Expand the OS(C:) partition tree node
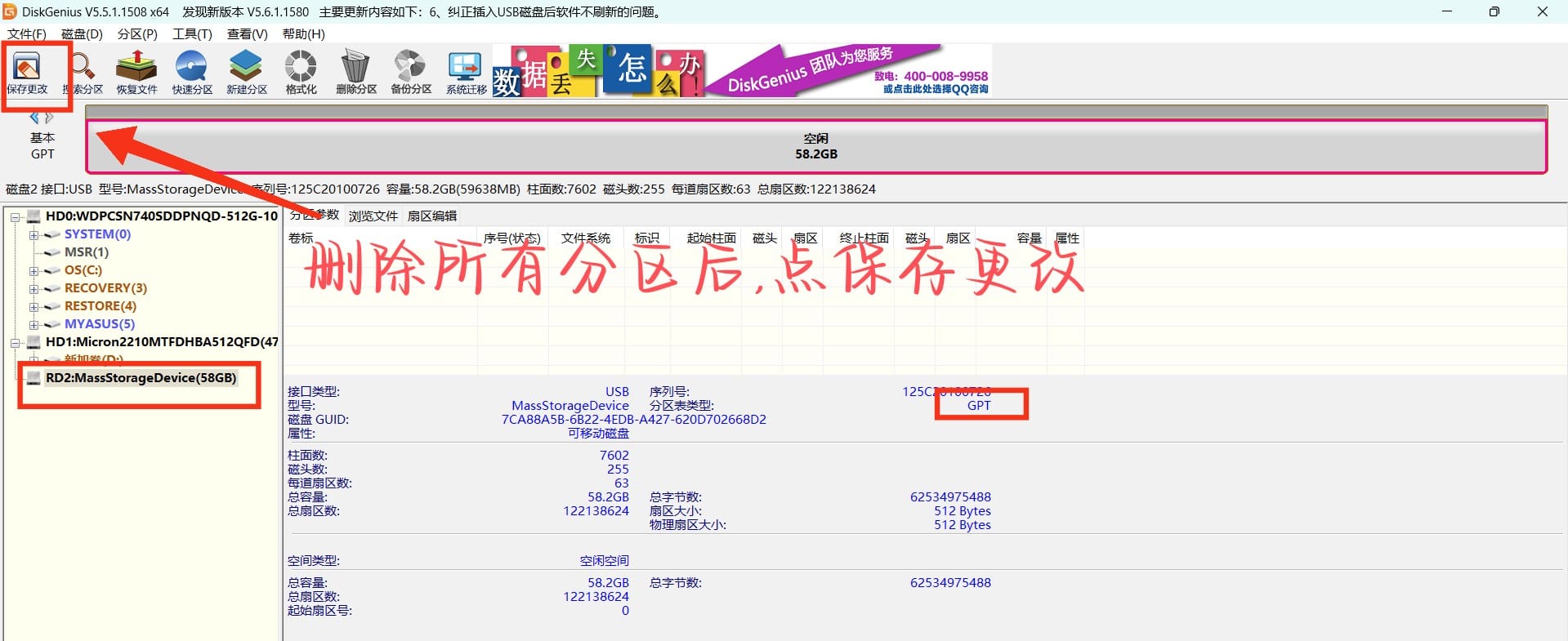 tap(34, 270)
